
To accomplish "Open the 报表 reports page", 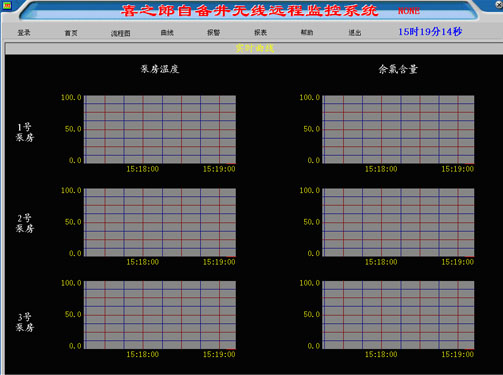I will pyautogui.click(x=260, y=33).
